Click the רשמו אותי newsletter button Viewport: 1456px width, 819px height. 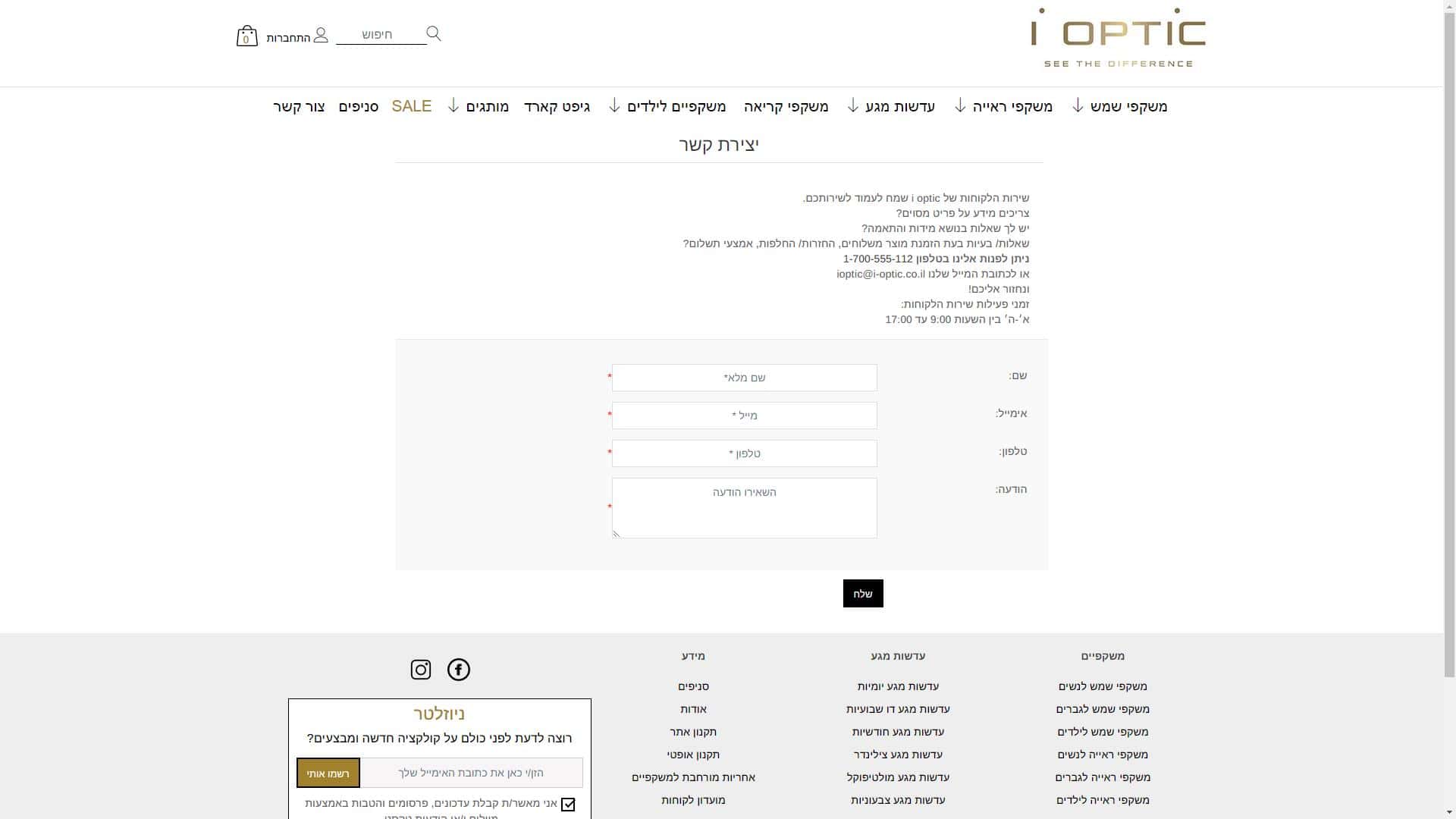(328, 773)
